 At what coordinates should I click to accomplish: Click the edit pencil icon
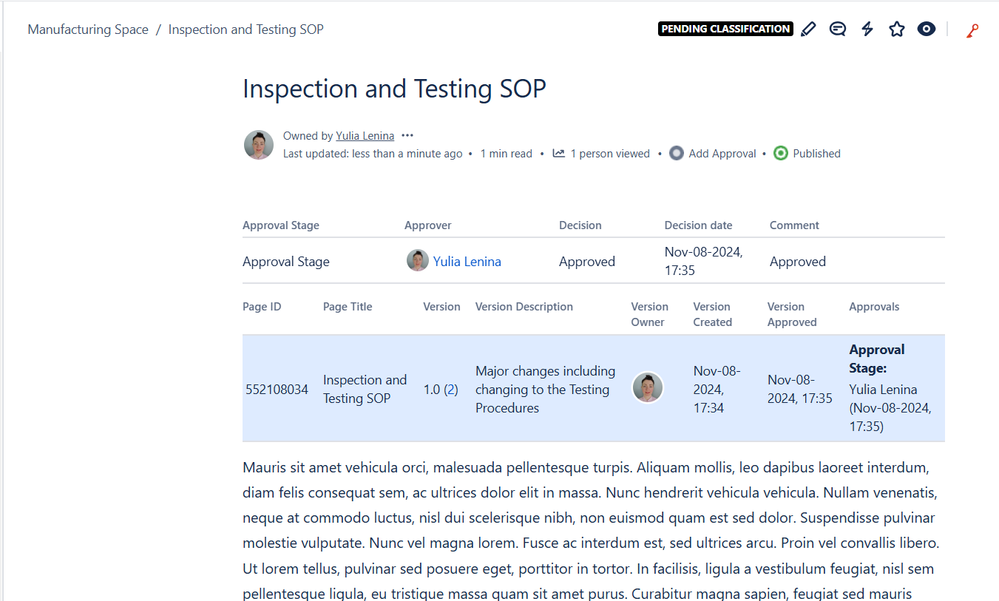809,29
